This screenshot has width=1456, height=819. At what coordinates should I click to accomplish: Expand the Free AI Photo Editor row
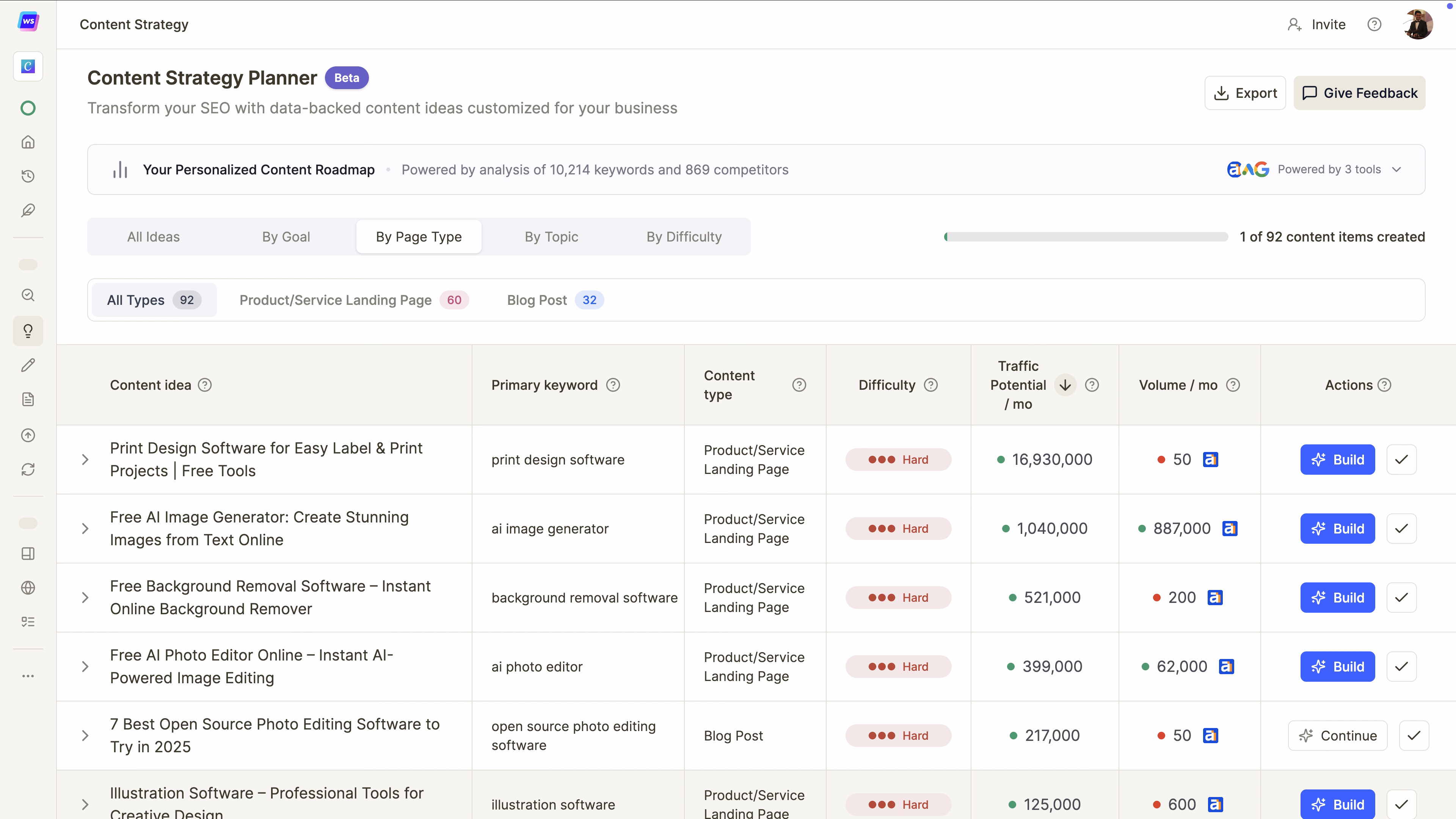85,667
